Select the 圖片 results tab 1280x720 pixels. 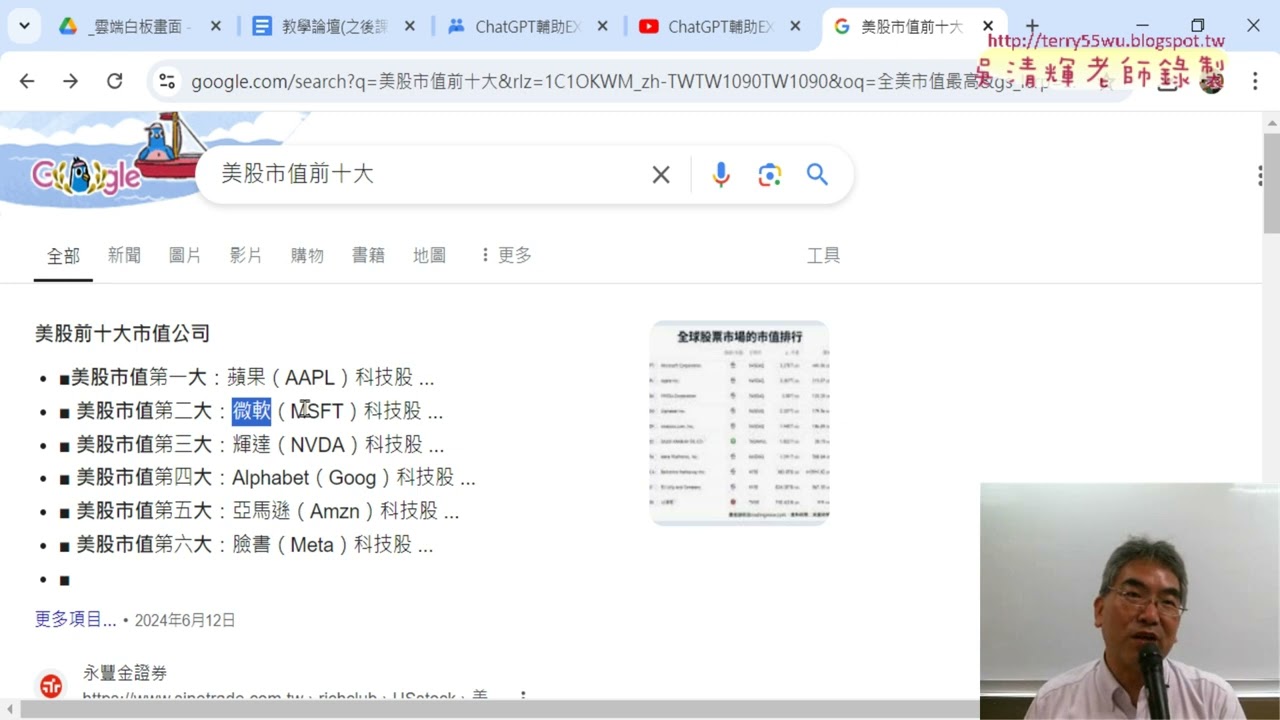pos(185,256)
